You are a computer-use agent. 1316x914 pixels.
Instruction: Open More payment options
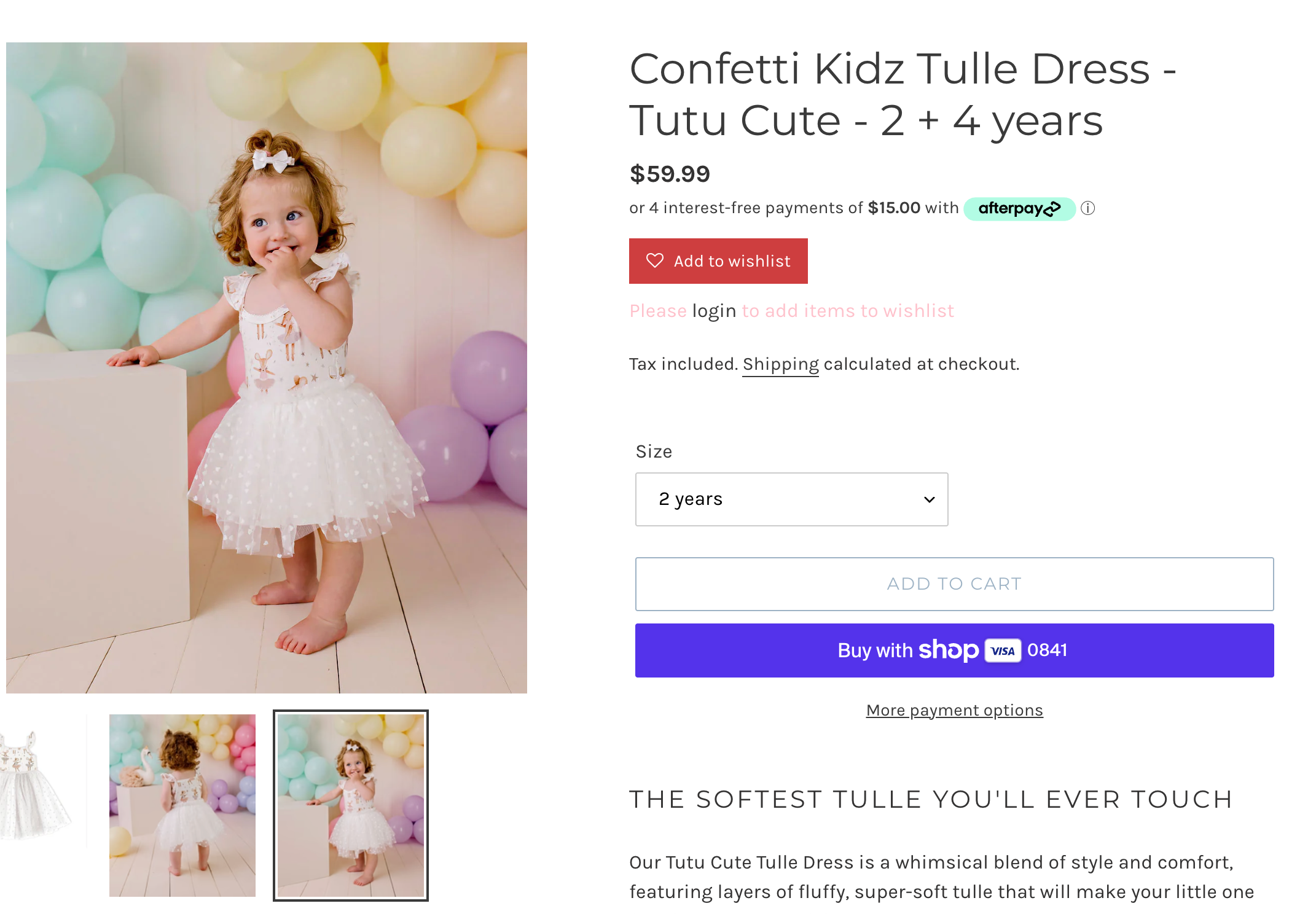pyautogui.click(x=954, y=710)
